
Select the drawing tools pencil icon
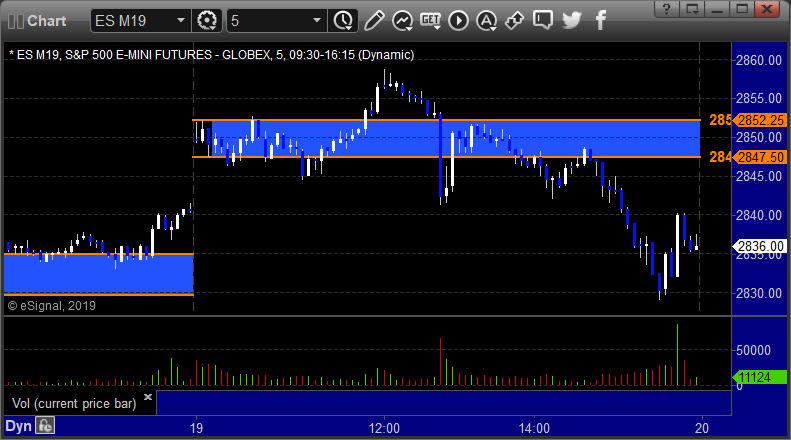pos(374,21)
